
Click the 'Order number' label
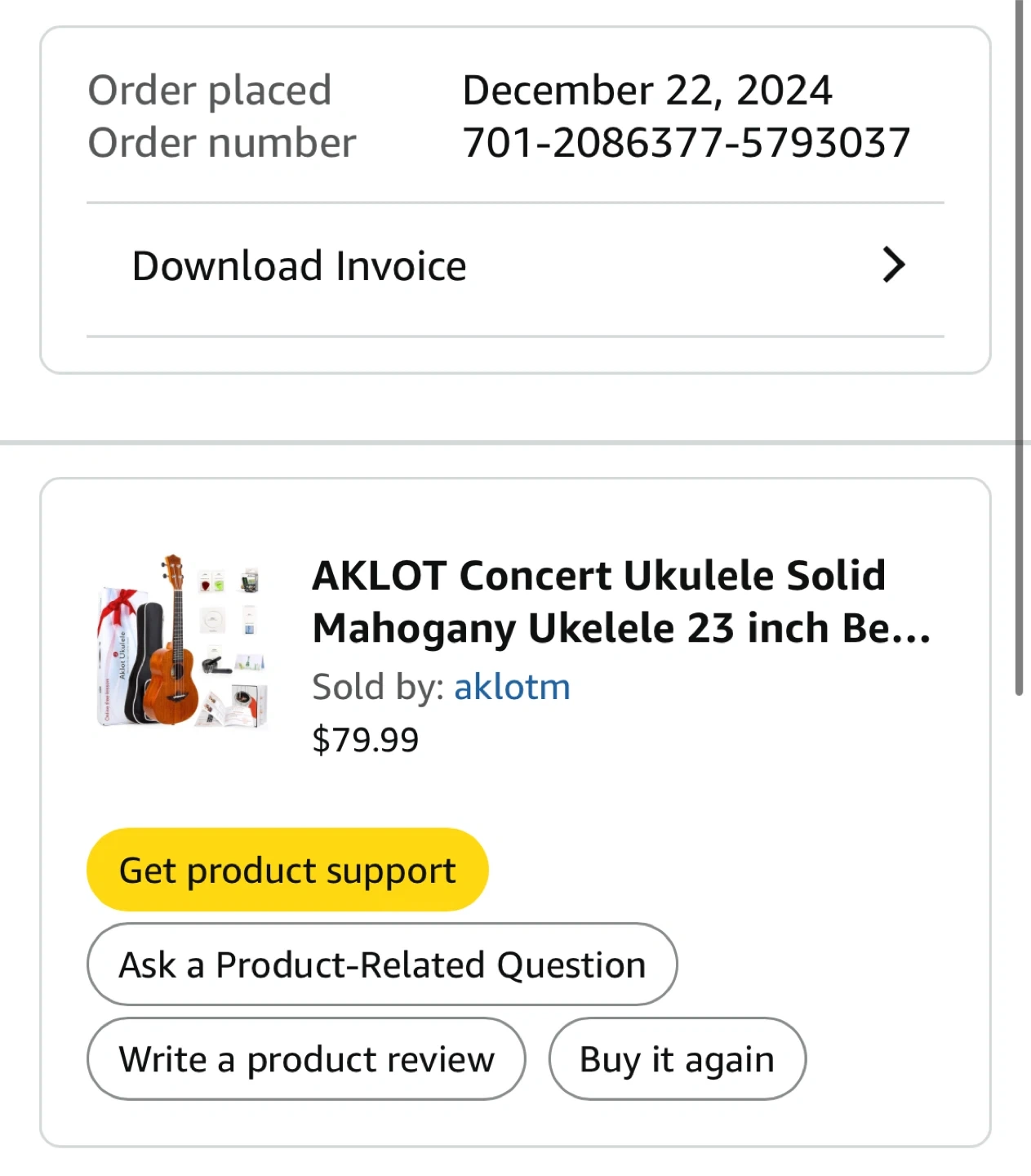[x=222, y=143]
